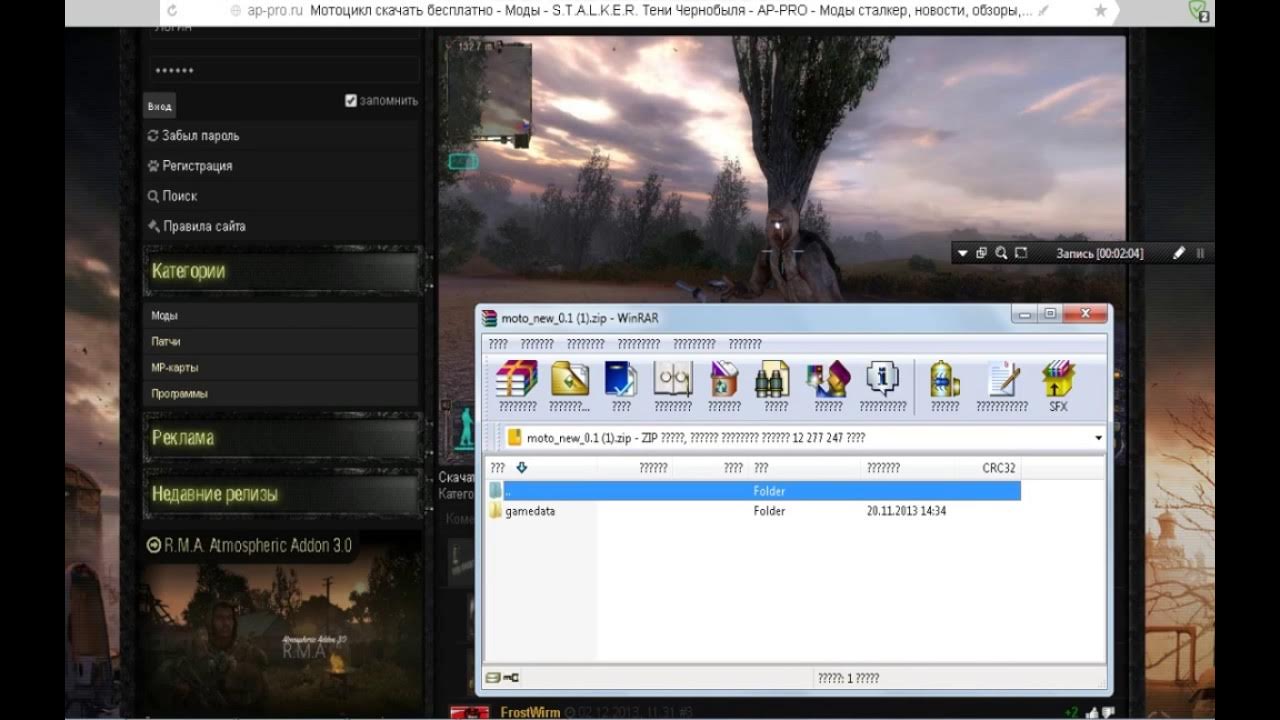This screenshot has width=1280, height=720.
Task: Click the pencil draw icon on recording toolbar
Action: click(1178, 254)
